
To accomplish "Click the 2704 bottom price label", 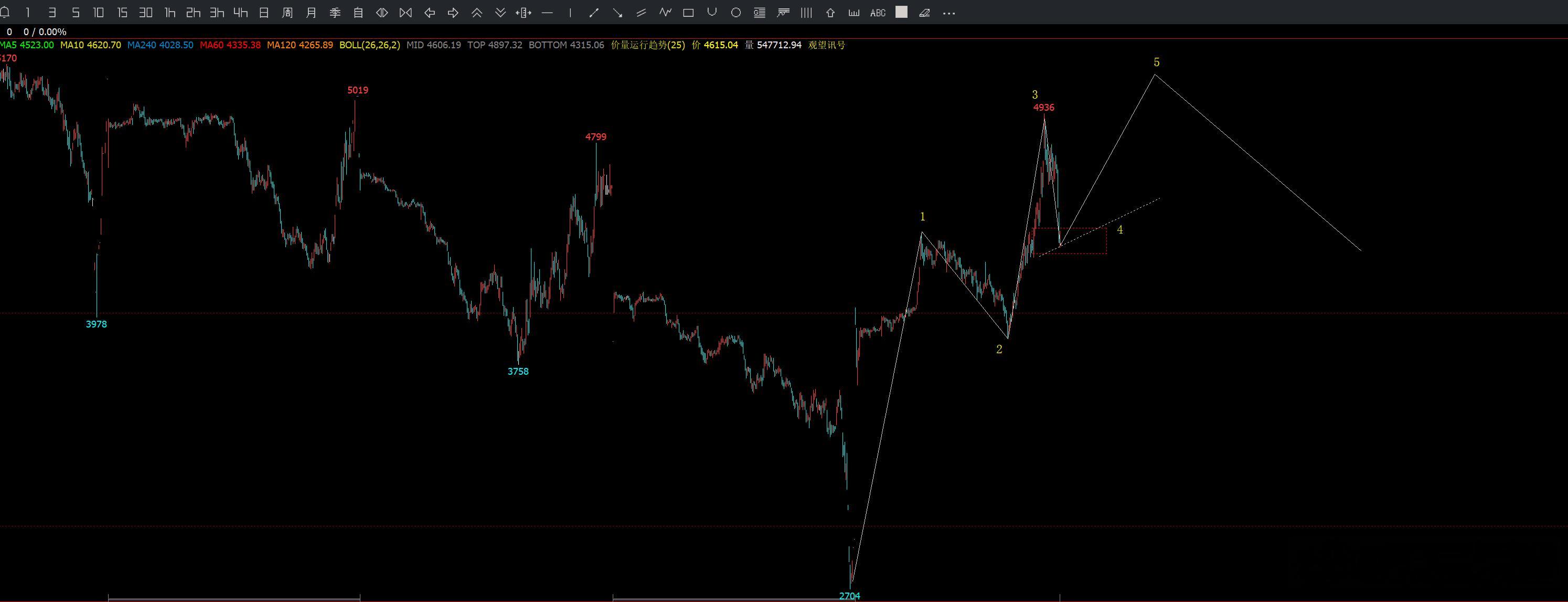I will 850,596.
